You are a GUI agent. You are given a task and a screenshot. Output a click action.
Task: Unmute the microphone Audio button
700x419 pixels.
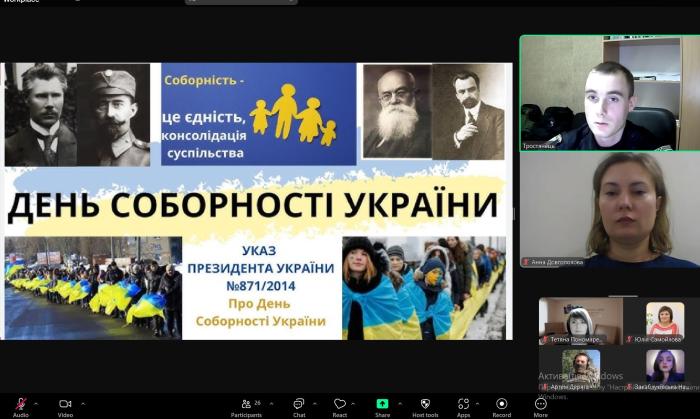(20, 404)
